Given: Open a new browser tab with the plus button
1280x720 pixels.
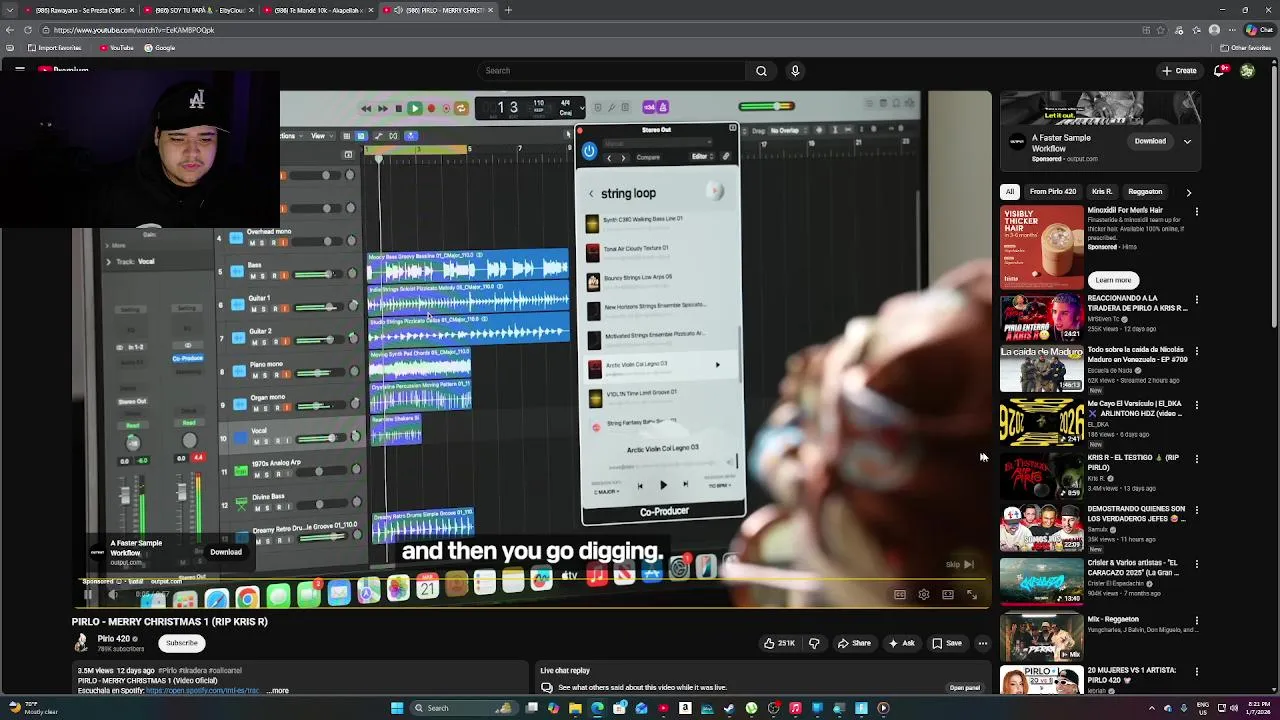Looking at the screenshot, I should [508, 10].
